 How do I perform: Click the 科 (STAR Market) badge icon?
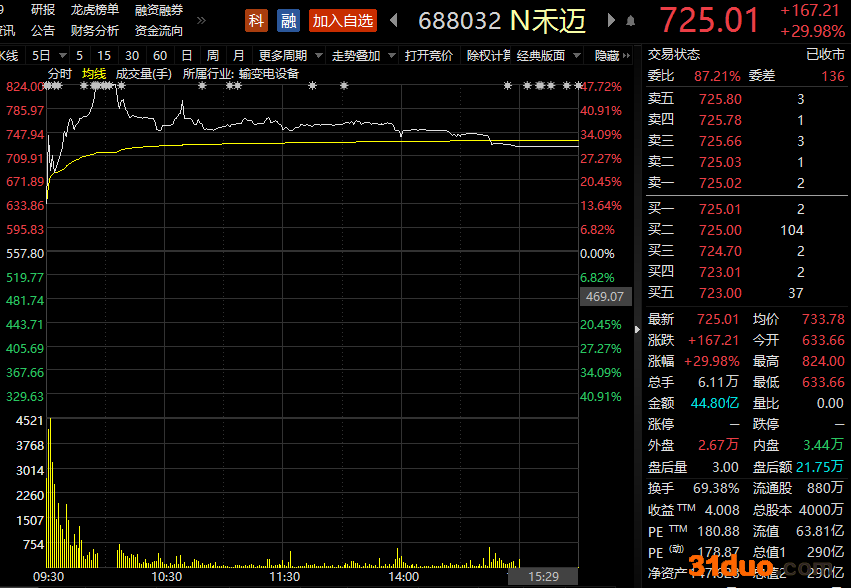257,20
